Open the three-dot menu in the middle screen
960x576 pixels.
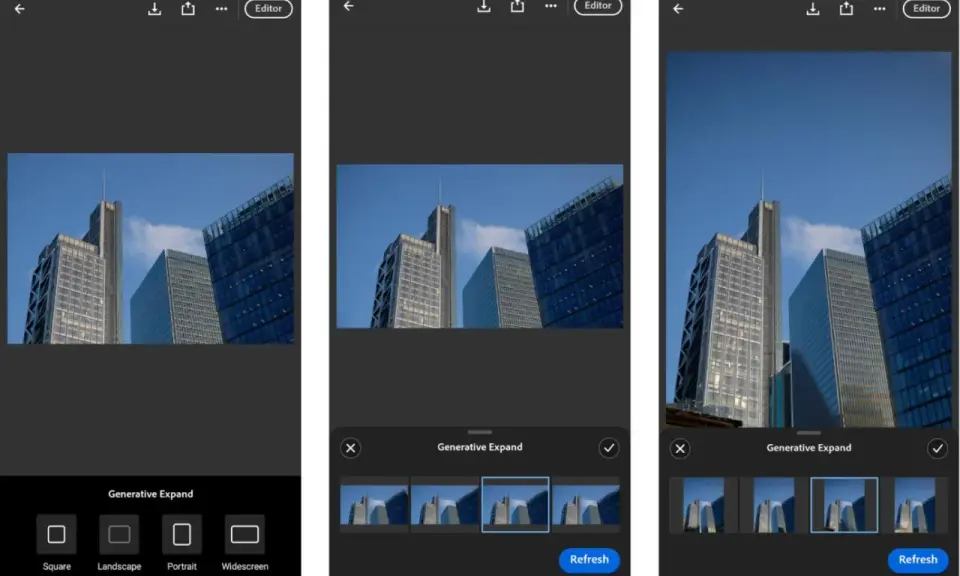tap(550, 6)
